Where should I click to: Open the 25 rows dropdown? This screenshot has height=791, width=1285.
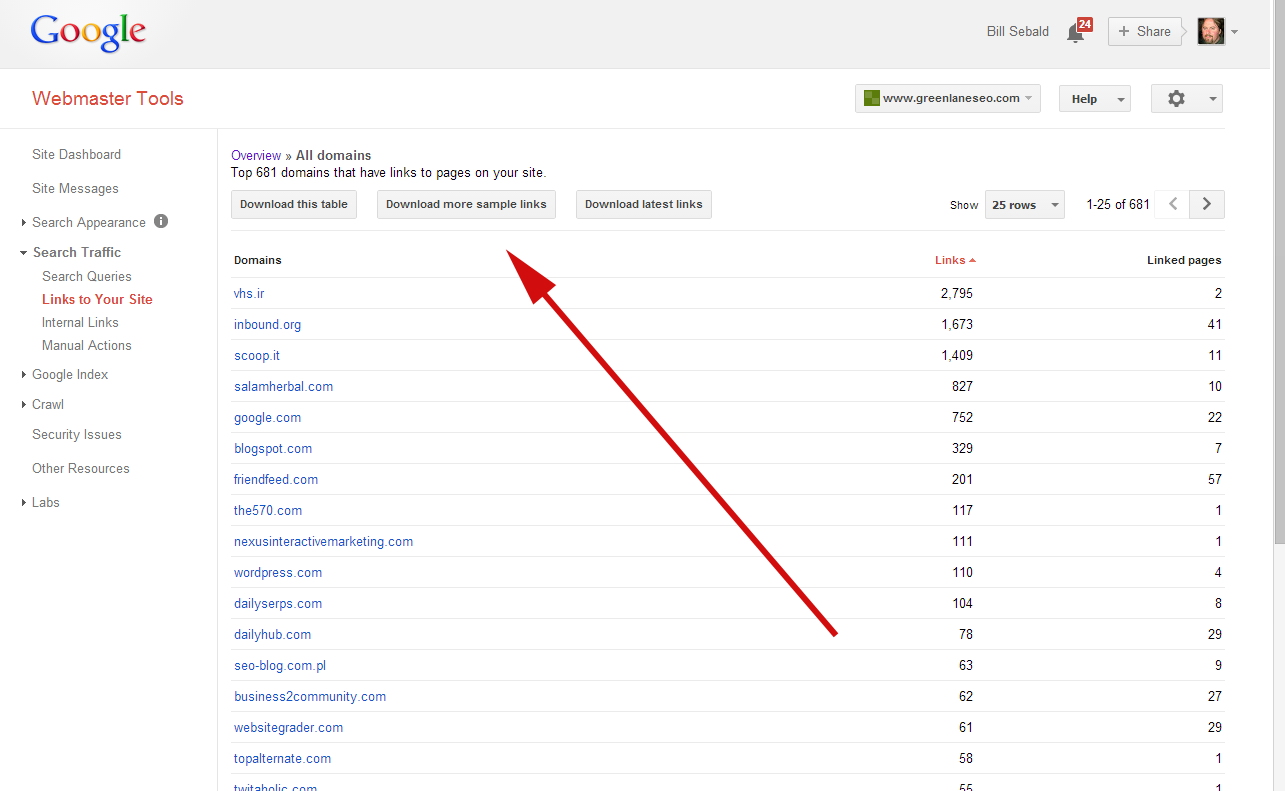(1025, 205)
